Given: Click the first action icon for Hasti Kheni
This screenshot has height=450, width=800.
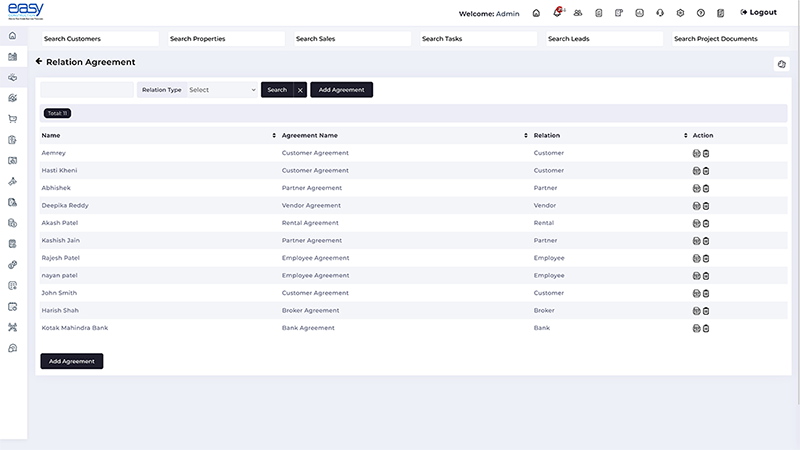Looking at the screenshot, I should [x=696, y=171].
